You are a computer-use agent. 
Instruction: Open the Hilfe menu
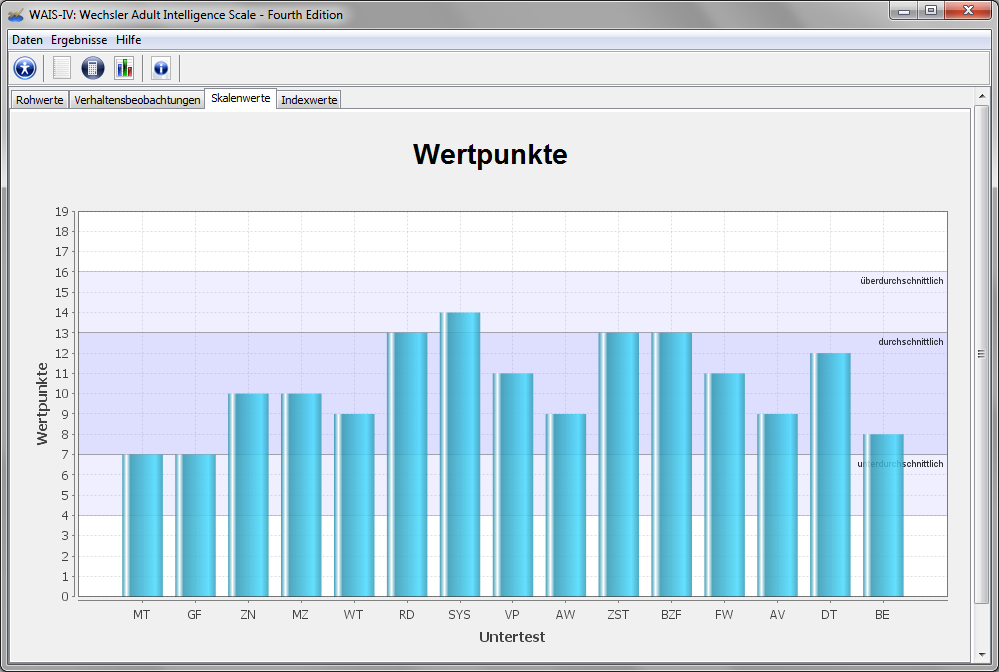tap(128, 40)
